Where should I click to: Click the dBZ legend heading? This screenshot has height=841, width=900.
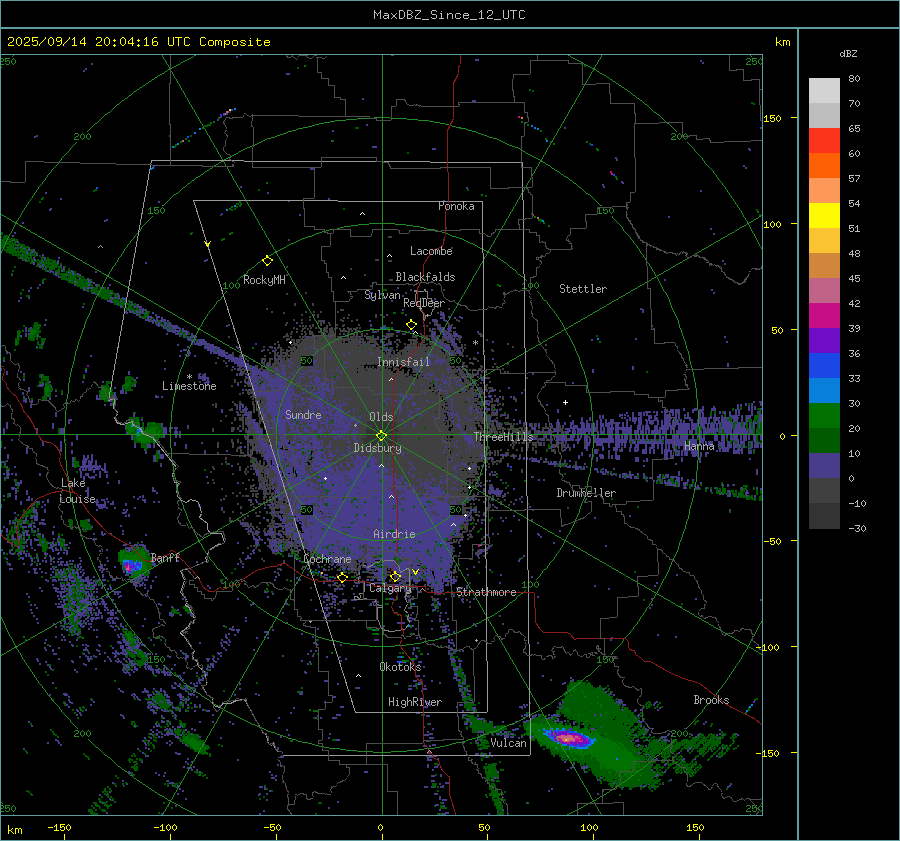[x=848, y=54]
